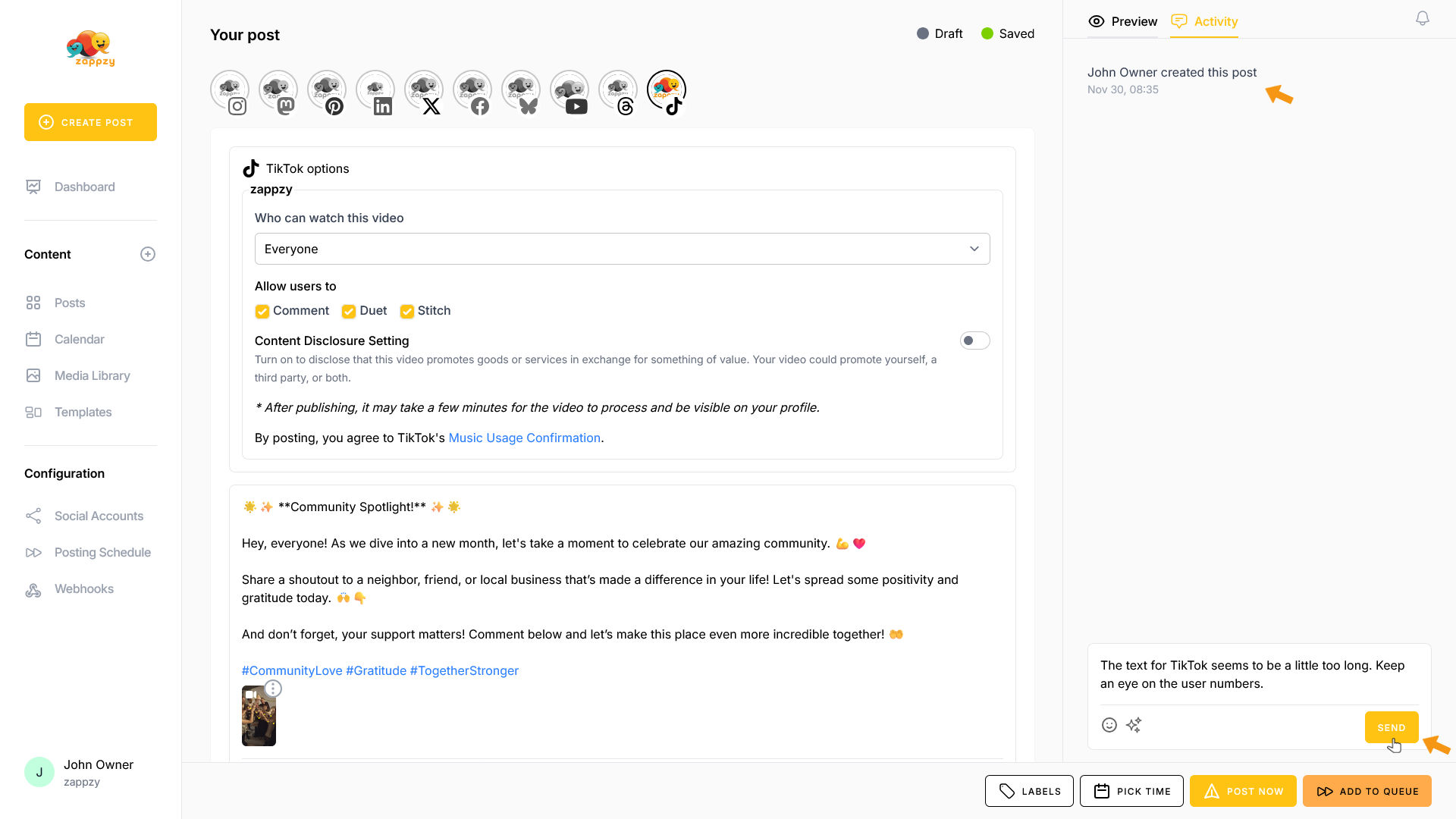The image size is (1456, 819).
Task: Uncheck the Duet checkbox
Action: [349, 311]
